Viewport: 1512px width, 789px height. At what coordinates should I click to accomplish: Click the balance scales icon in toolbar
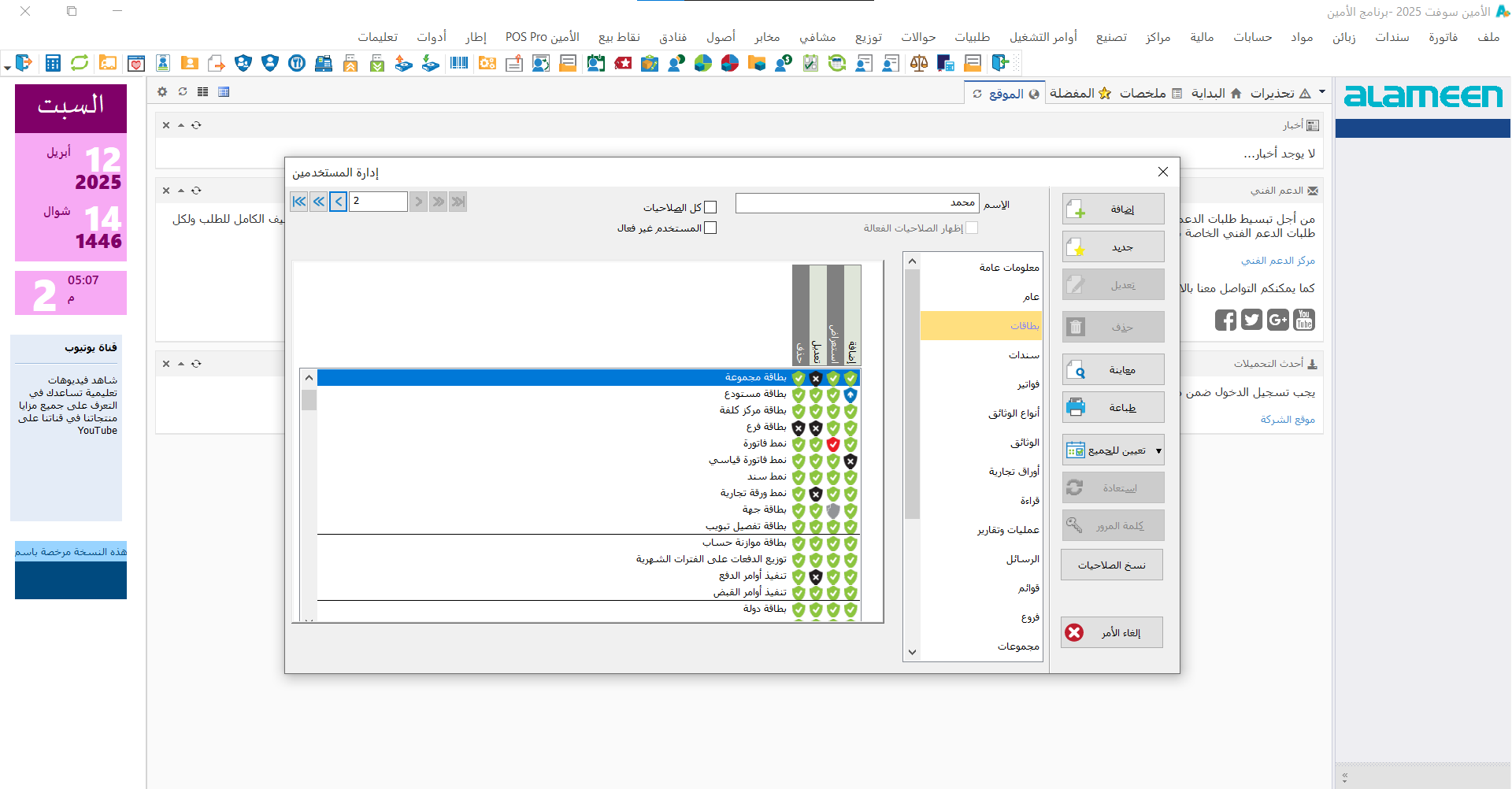918,64
